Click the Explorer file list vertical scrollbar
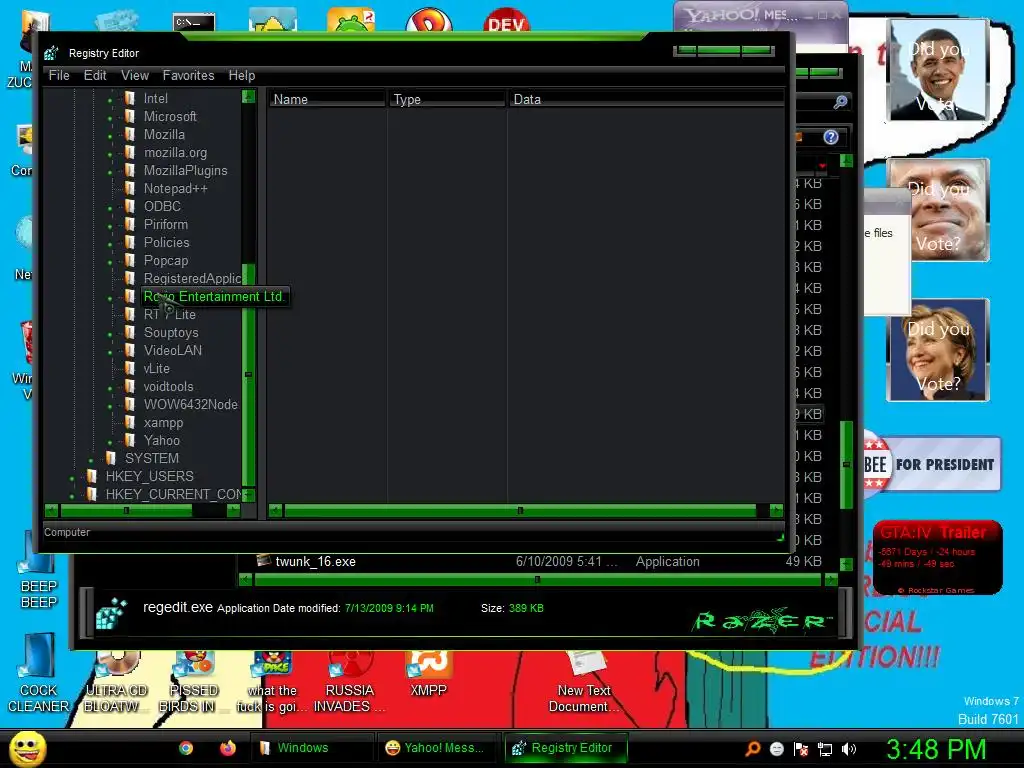 click(x=846, y=464)
